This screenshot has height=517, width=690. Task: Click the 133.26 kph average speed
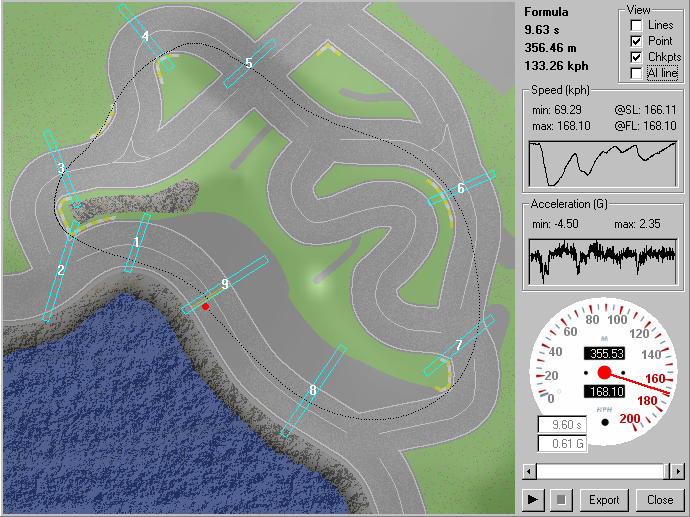pyautogui.click(x=556, y=66)
